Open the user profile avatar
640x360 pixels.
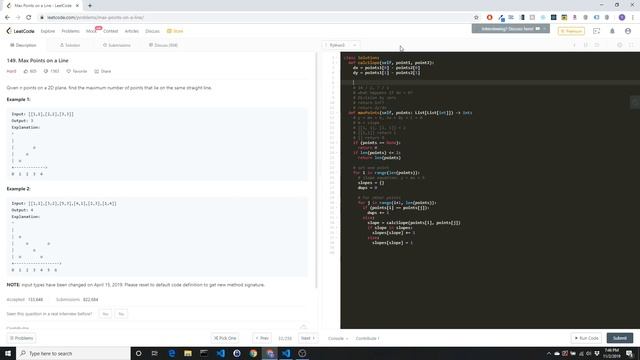[x=628, y=31]
